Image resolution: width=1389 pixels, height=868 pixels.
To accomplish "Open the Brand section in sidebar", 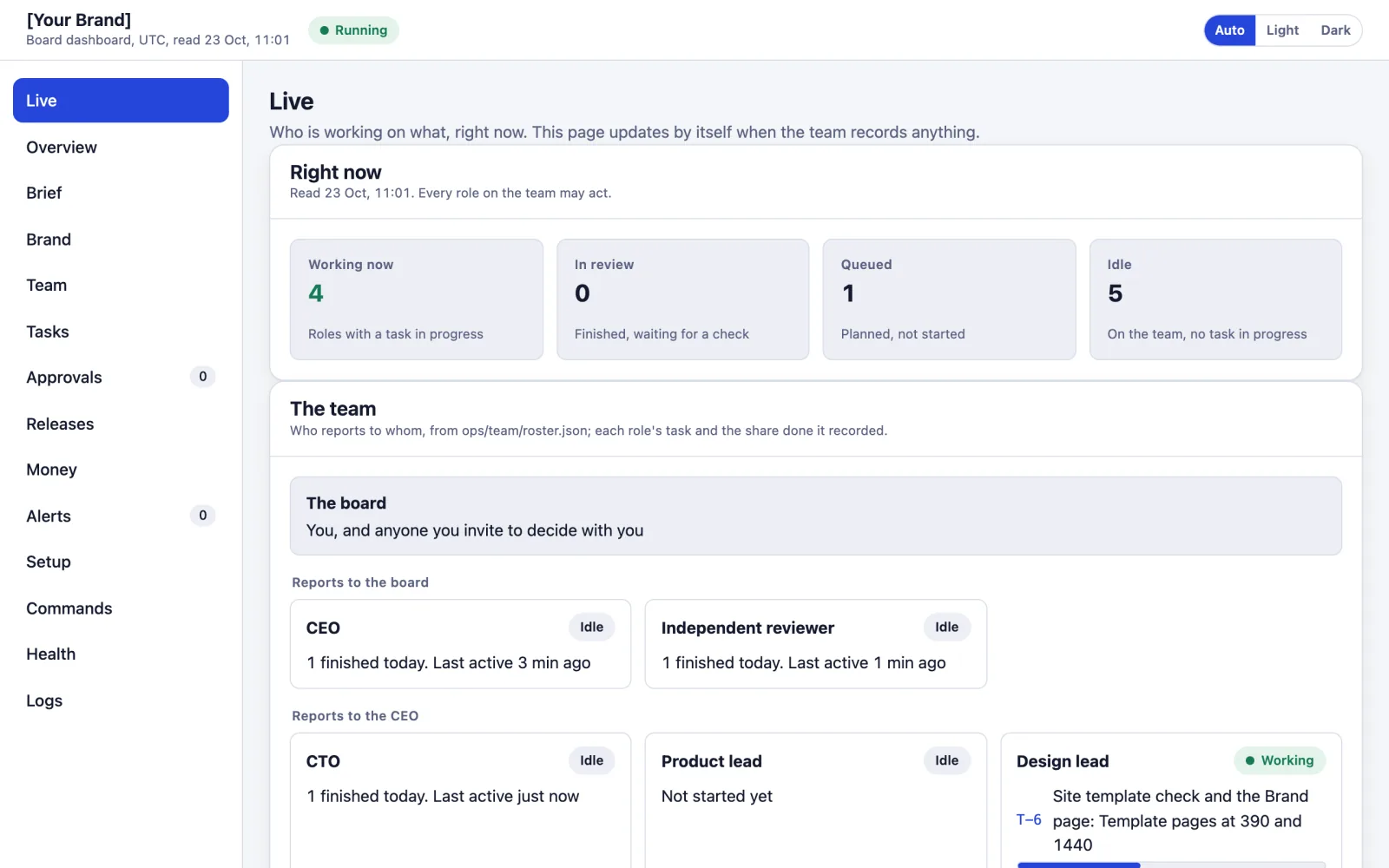I will point(121,240).
